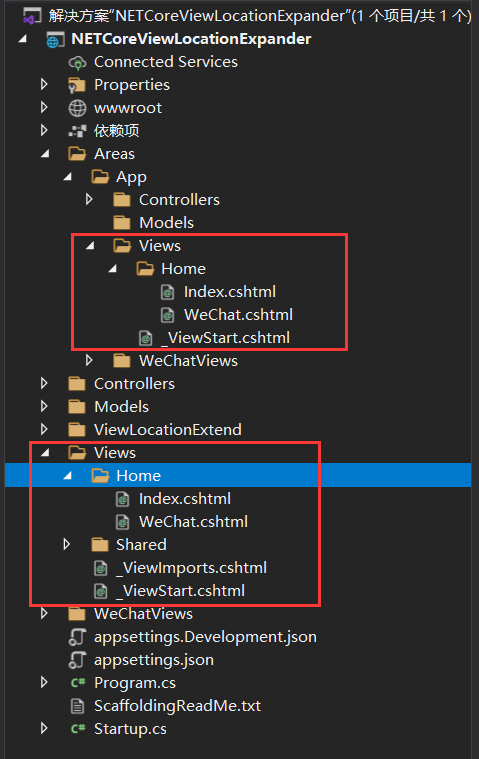Click the Connected Services cloud icon
This screenshot has width=479, height=759.
[77, 62]
